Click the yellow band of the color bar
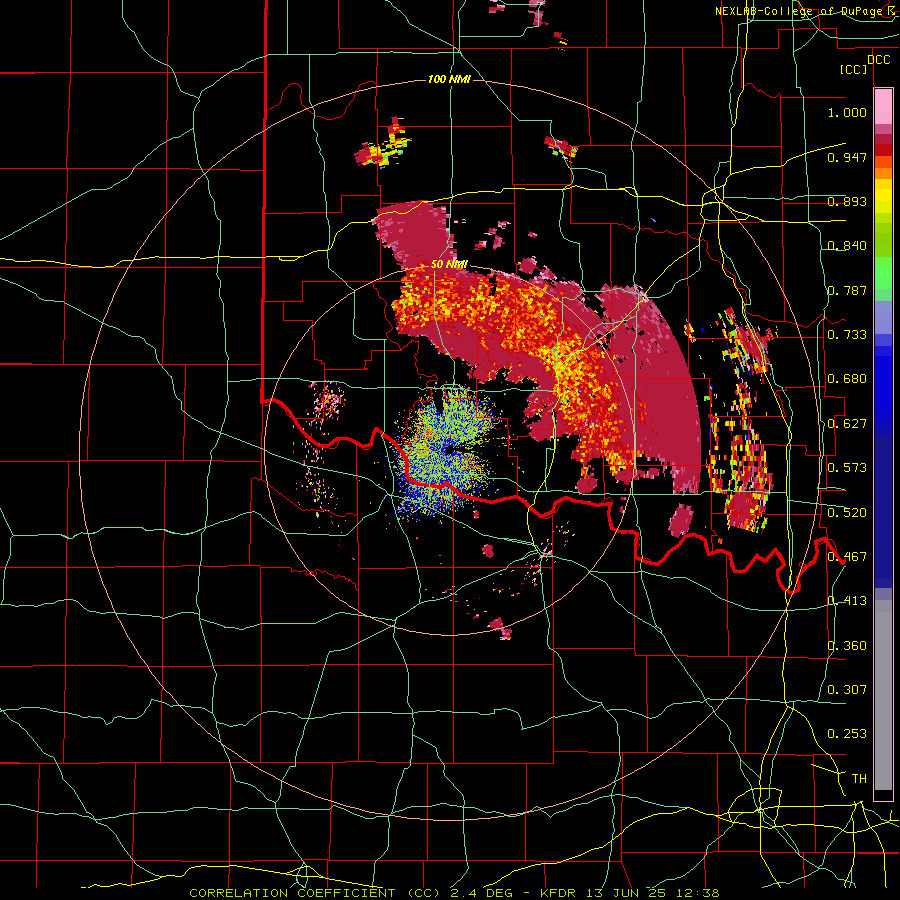The width and height of the screenshot is (900, 900). 883,197
